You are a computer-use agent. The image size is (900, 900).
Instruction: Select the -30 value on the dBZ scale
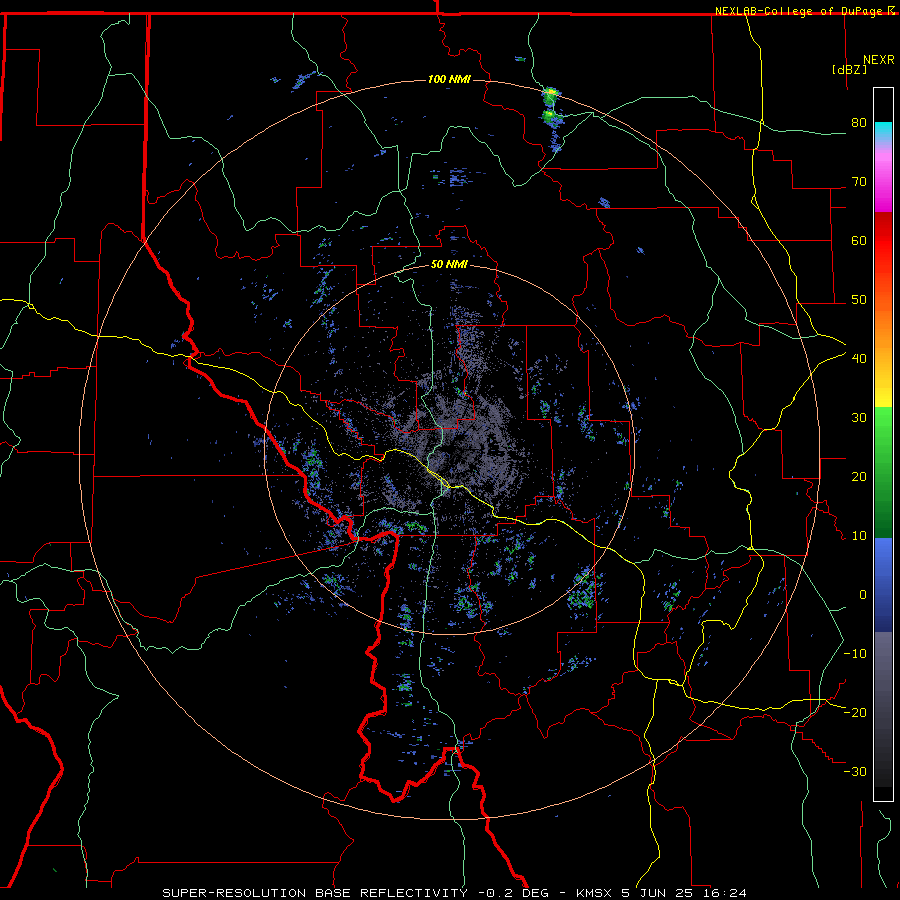pos(855,771)
